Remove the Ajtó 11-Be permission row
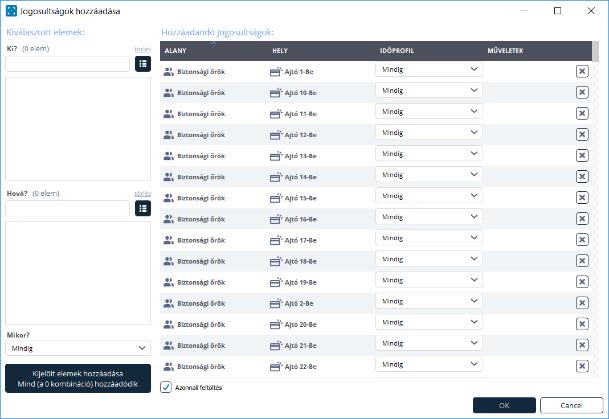 (x=582, y=113)
